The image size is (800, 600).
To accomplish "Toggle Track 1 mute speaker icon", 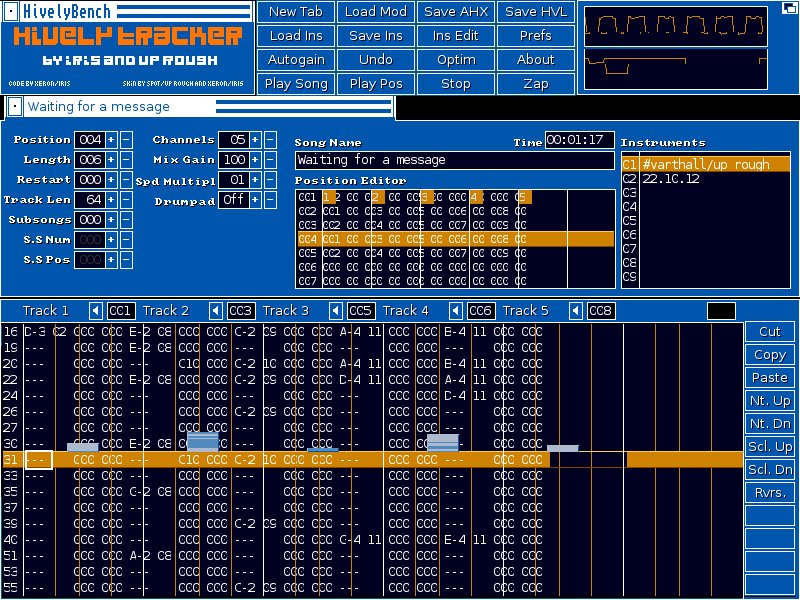I will point(96,311).
